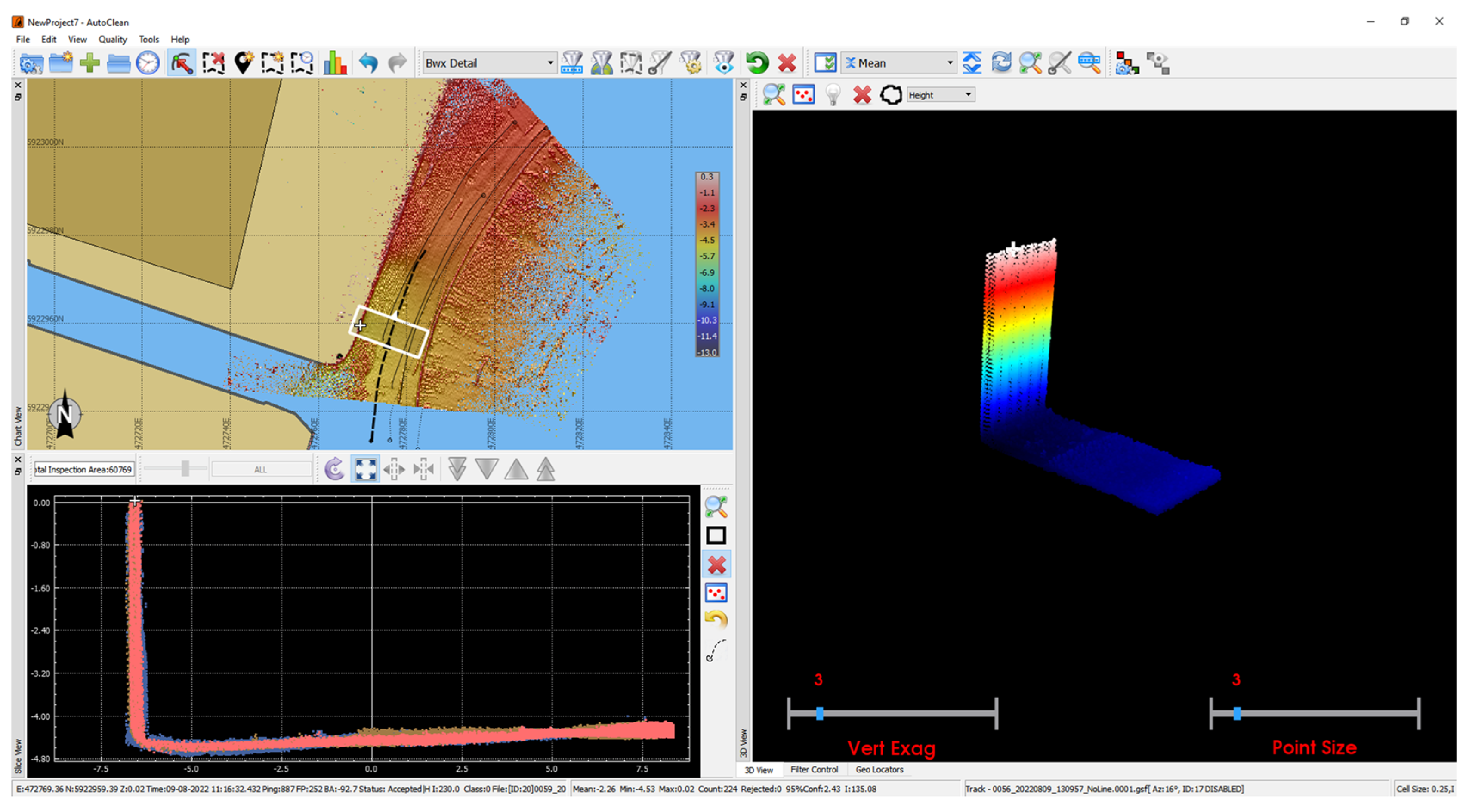The height and width of the screenshot is (812, 1469).
Task: Open the Quality menu
Action: pos(112,39)
